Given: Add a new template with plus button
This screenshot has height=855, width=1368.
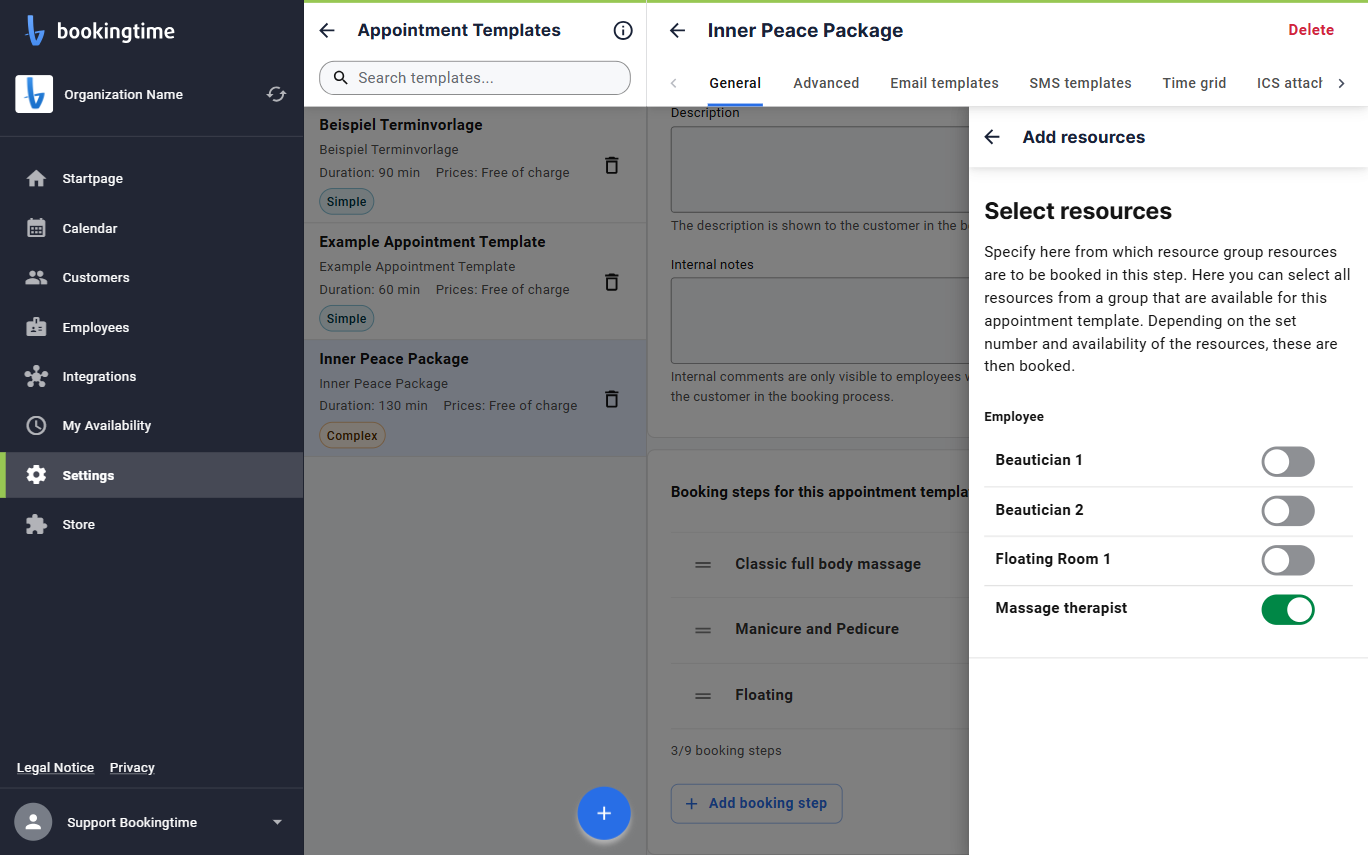Looking at the screenshot, I should (604, 813).
